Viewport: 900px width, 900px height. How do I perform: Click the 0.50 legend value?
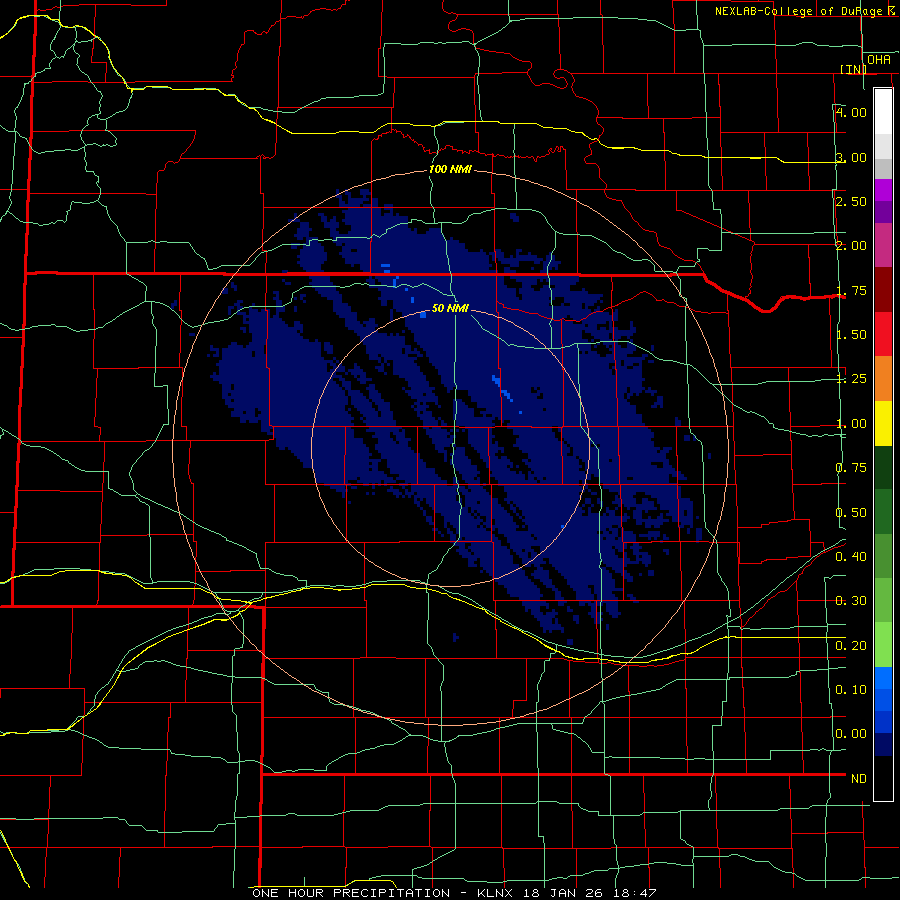click(x=851, y=513)
